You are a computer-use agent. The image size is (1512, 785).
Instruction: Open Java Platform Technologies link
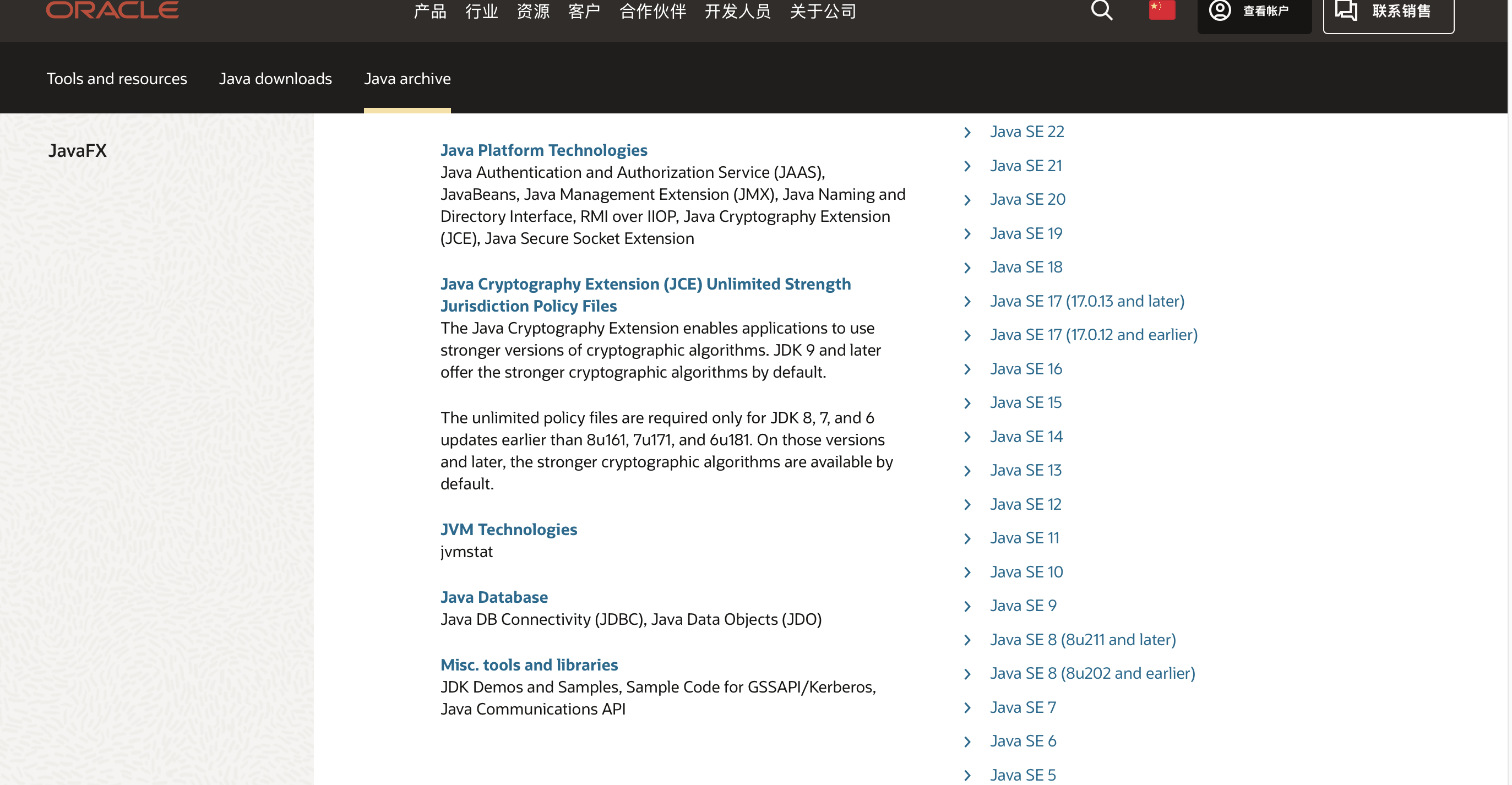pyautogui.click(x=543, y=150)
